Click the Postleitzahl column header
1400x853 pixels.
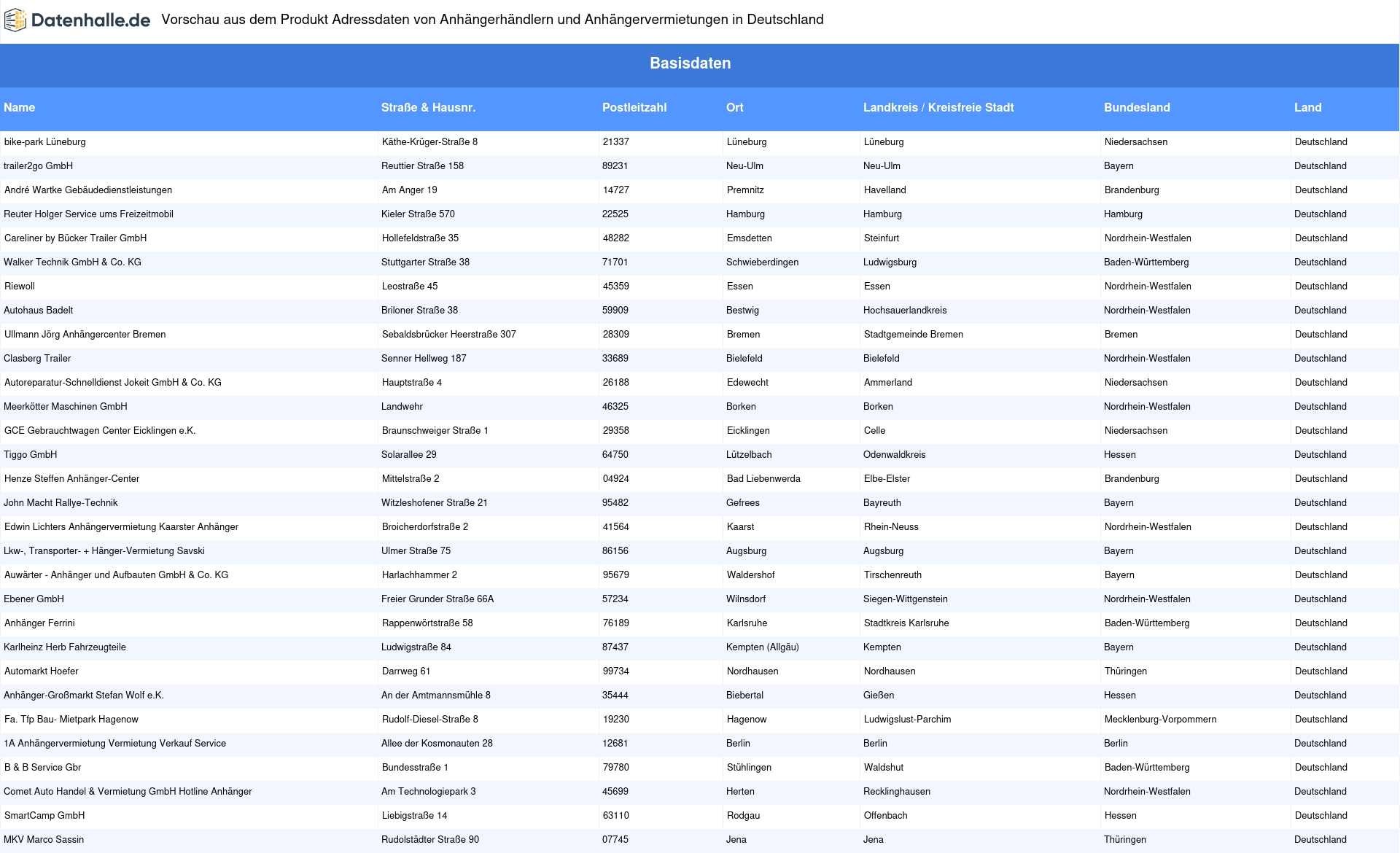pyautogui.click(x=634, y=108)
